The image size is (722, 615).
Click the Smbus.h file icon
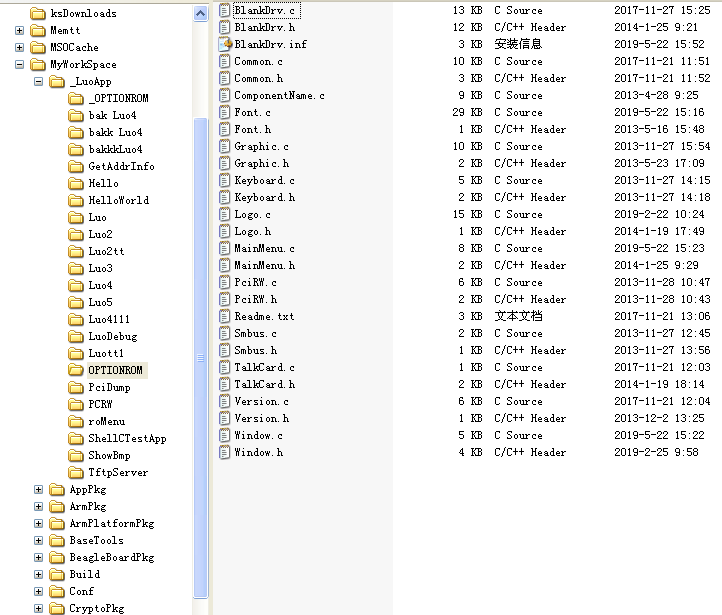pos(224,350)
